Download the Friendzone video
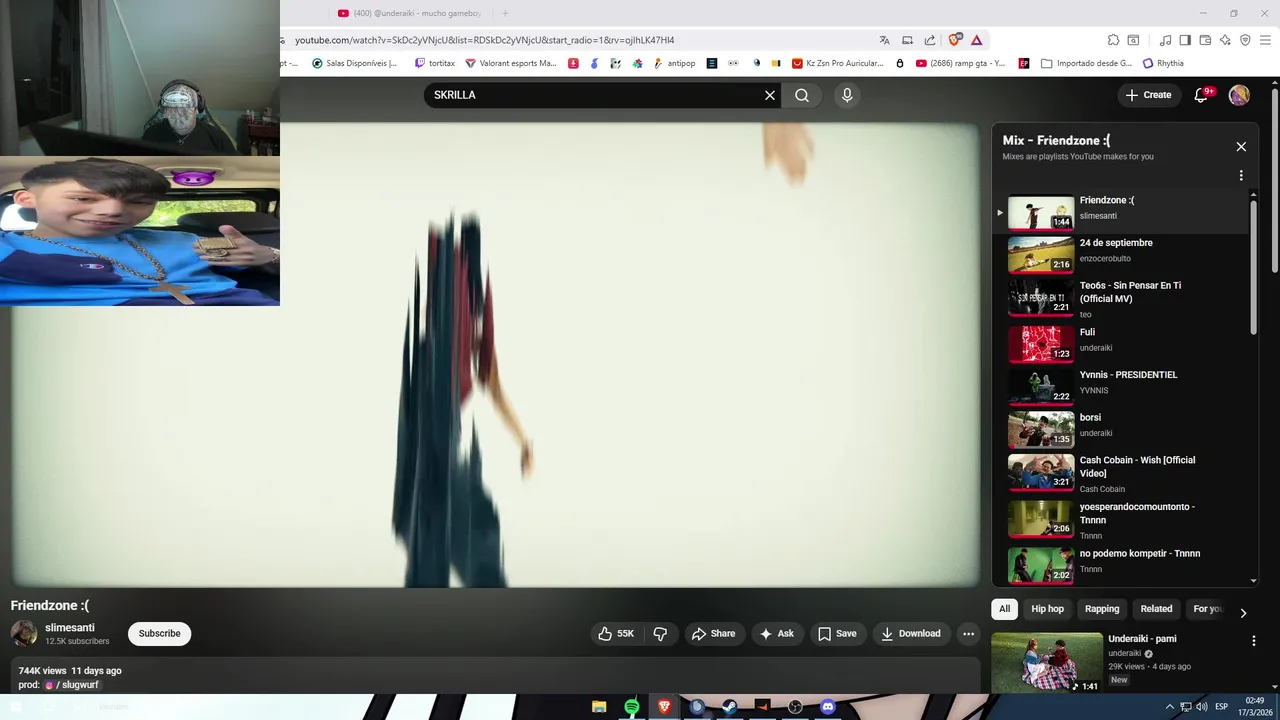This screenshot has height=720, width=1280. (x=911, y=634)
